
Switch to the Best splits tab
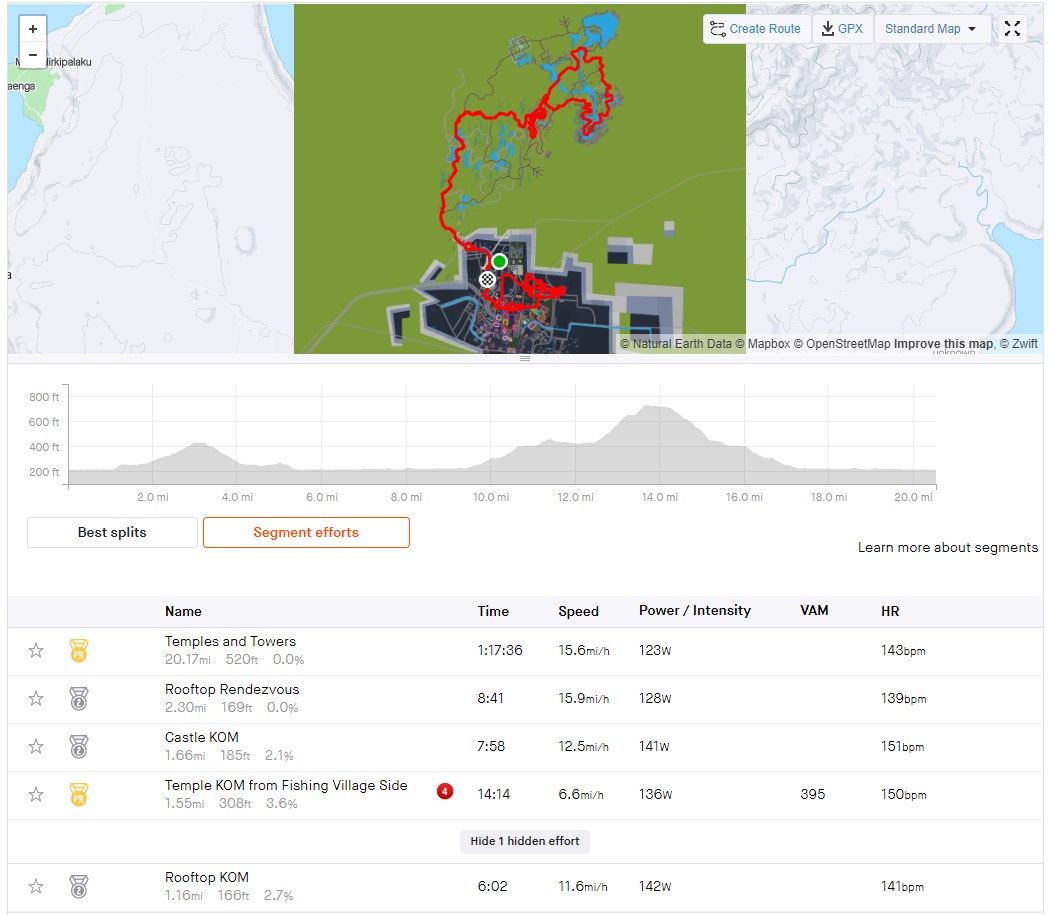pos(112,532)
